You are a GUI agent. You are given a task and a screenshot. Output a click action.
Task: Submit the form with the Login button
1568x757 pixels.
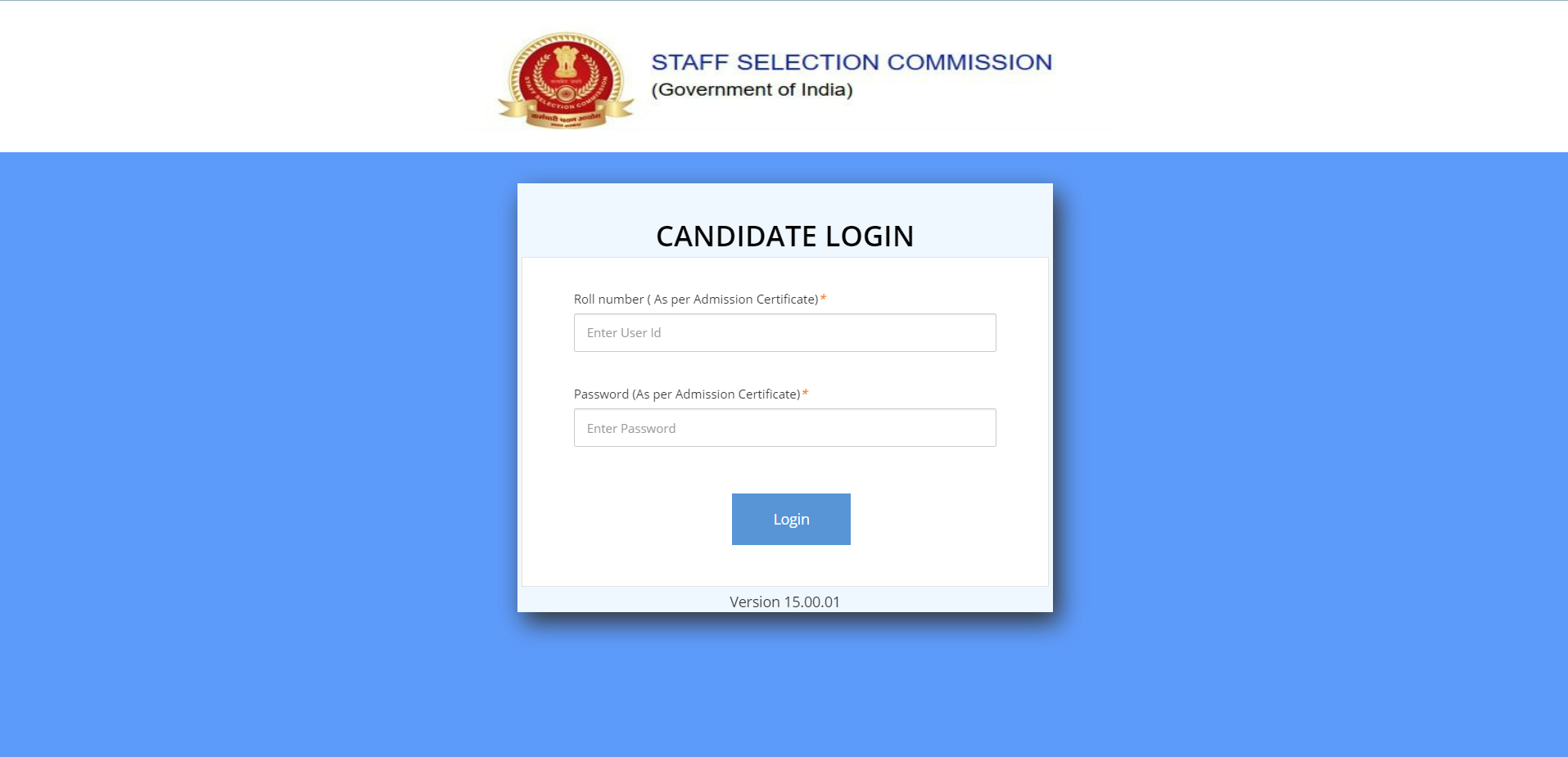pos(791,519)
